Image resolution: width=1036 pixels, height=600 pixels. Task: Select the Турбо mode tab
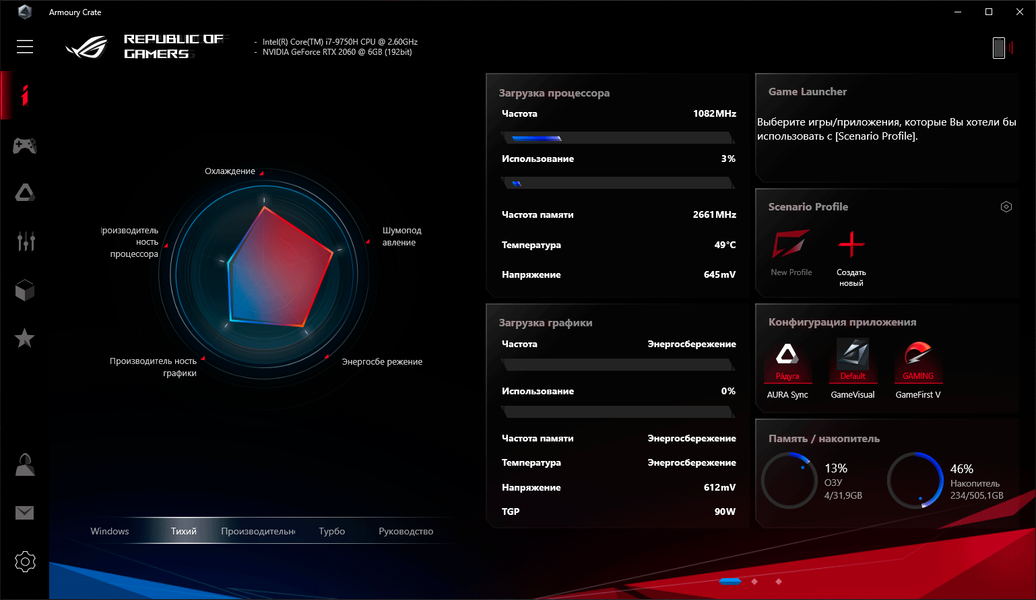[332, 531]
